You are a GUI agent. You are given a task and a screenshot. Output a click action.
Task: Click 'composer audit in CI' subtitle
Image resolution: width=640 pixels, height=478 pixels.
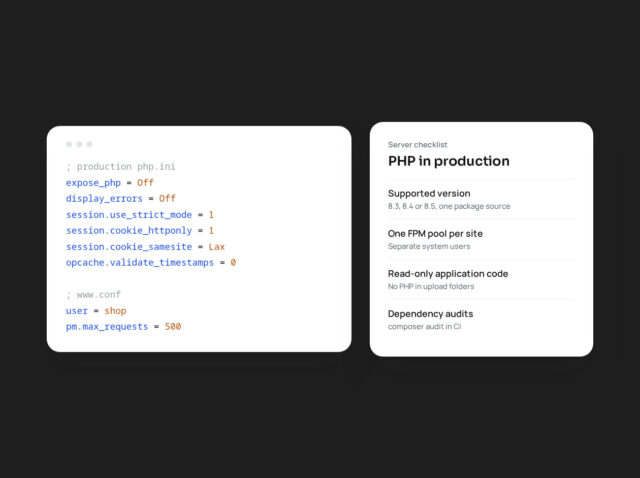[x=424, y=327]
